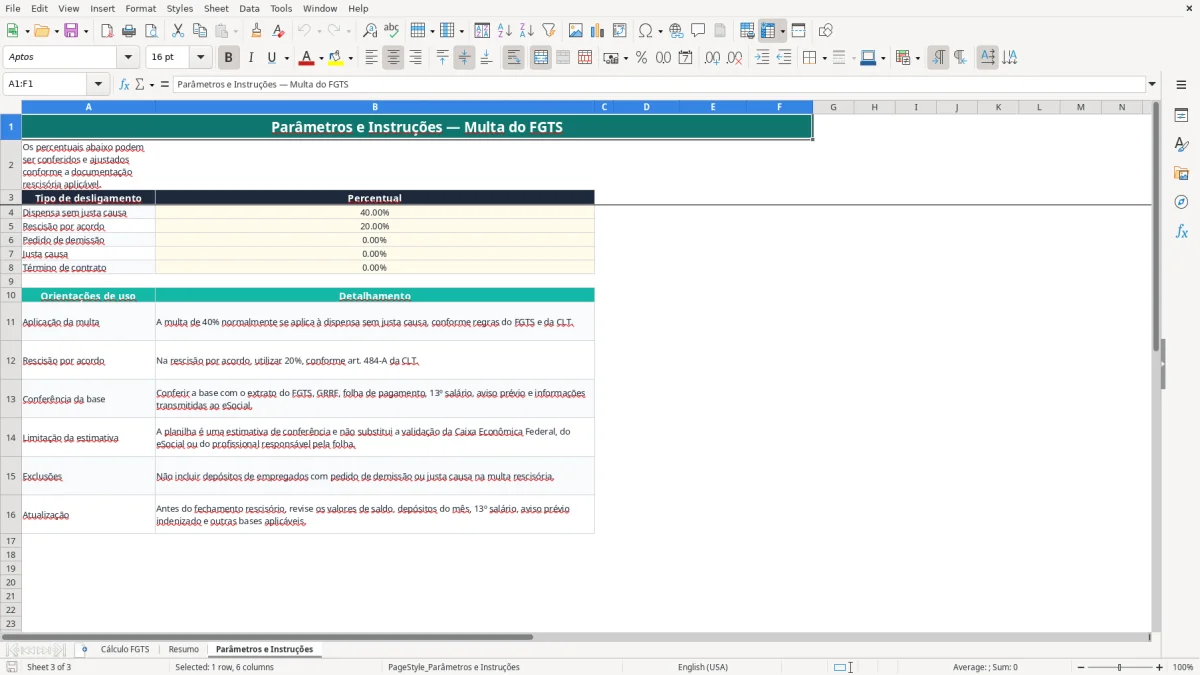This screenshot has height=675, width=1200.
Task: Open the Styles menu
Action: (x=180, y=8)
